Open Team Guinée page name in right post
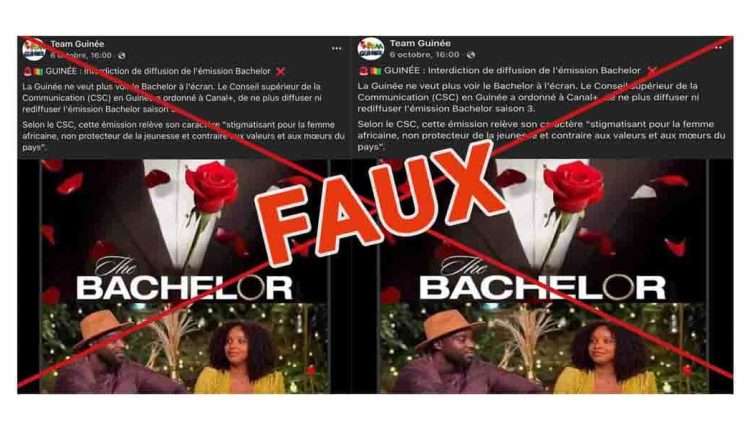This screenshot has height=430, width=750. click(420, 44)
